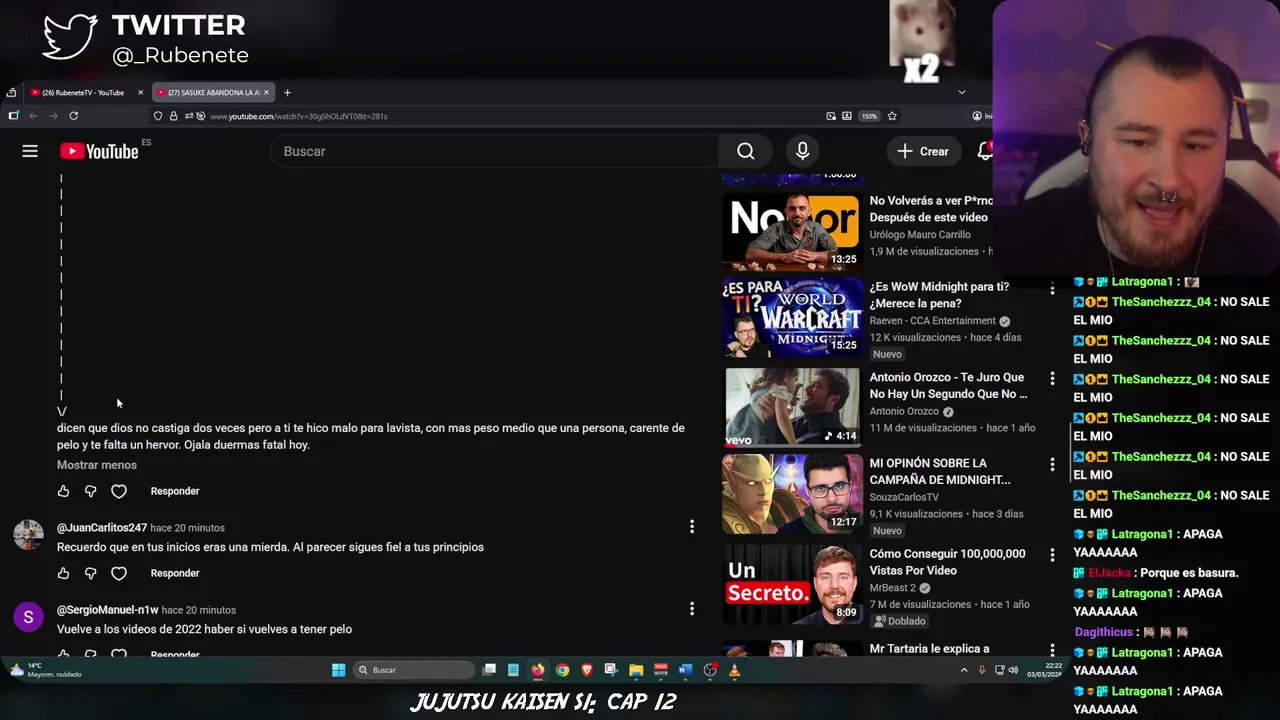Dislike the @JuanCarlitos247 comment
This screenshot has height=720, width=1280.
point(91,573)
